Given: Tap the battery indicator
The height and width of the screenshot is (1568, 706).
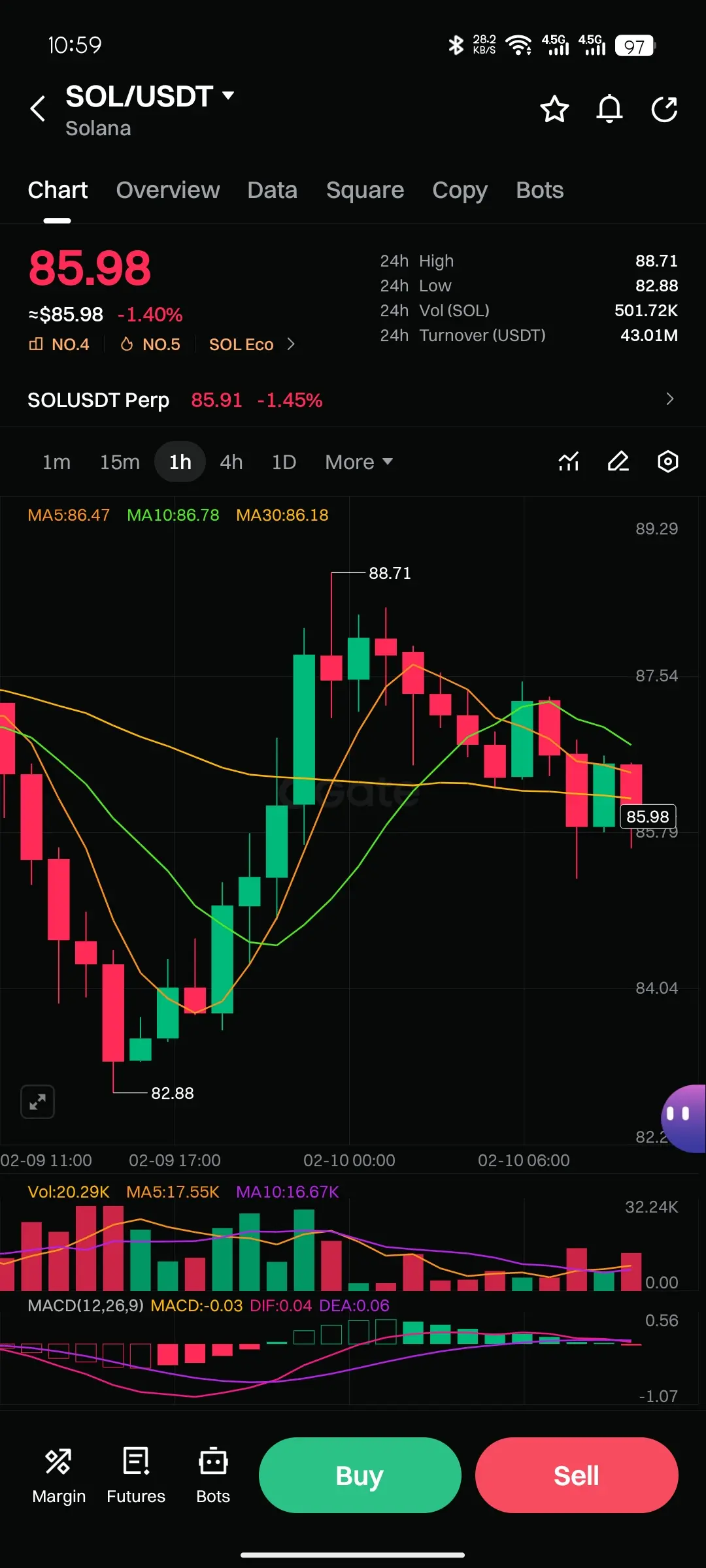Looking at the screenshot, I should [635, 46].
